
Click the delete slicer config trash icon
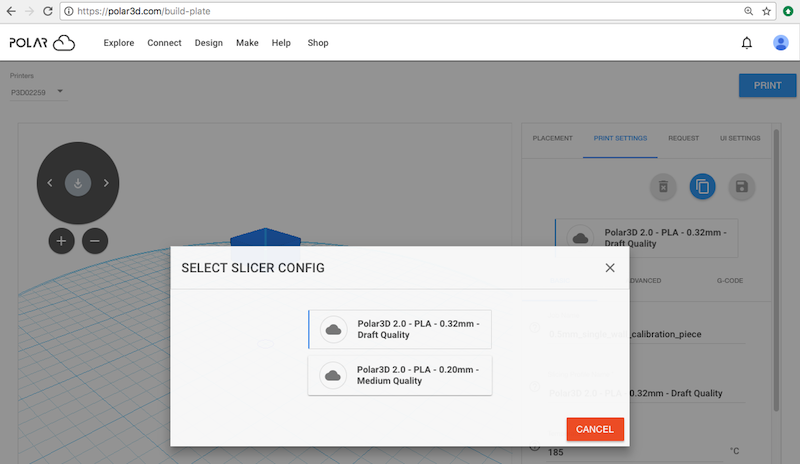point(663,187)
